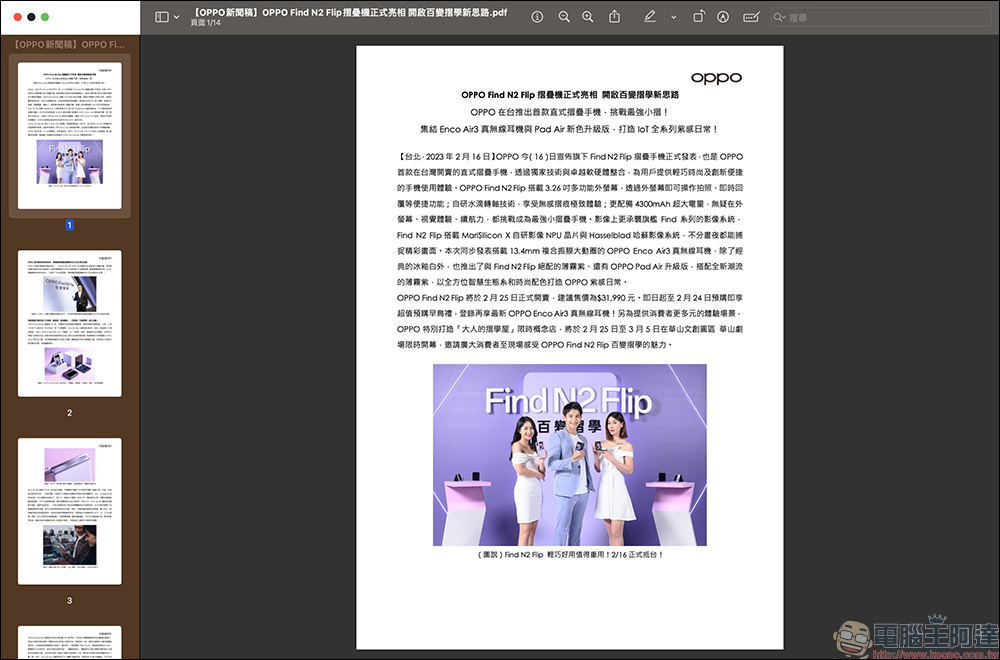Click the form filling toolbar icon
This screenshot has height=660, width=1000.
(751, 17)
